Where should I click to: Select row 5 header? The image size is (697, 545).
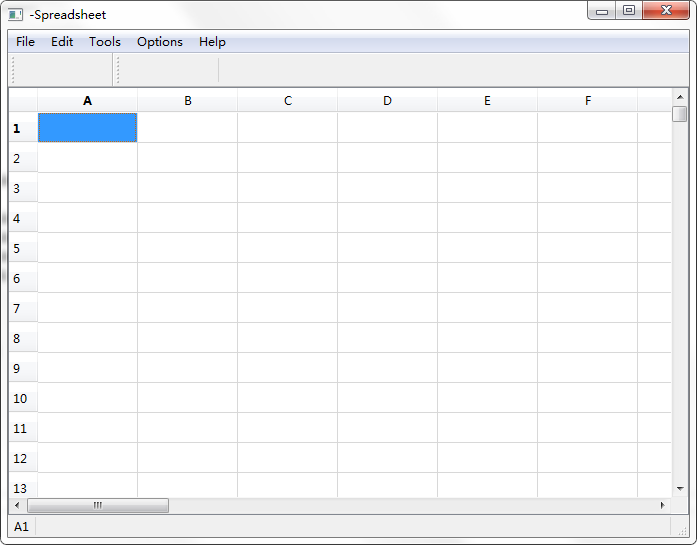tap(23, 248)
